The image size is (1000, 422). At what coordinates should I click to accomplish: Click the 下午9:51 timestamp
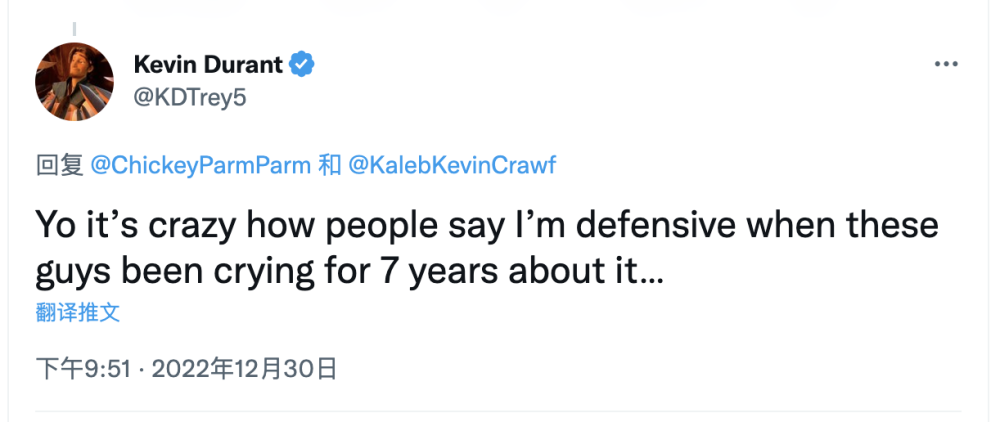click(x=84, y=369)
